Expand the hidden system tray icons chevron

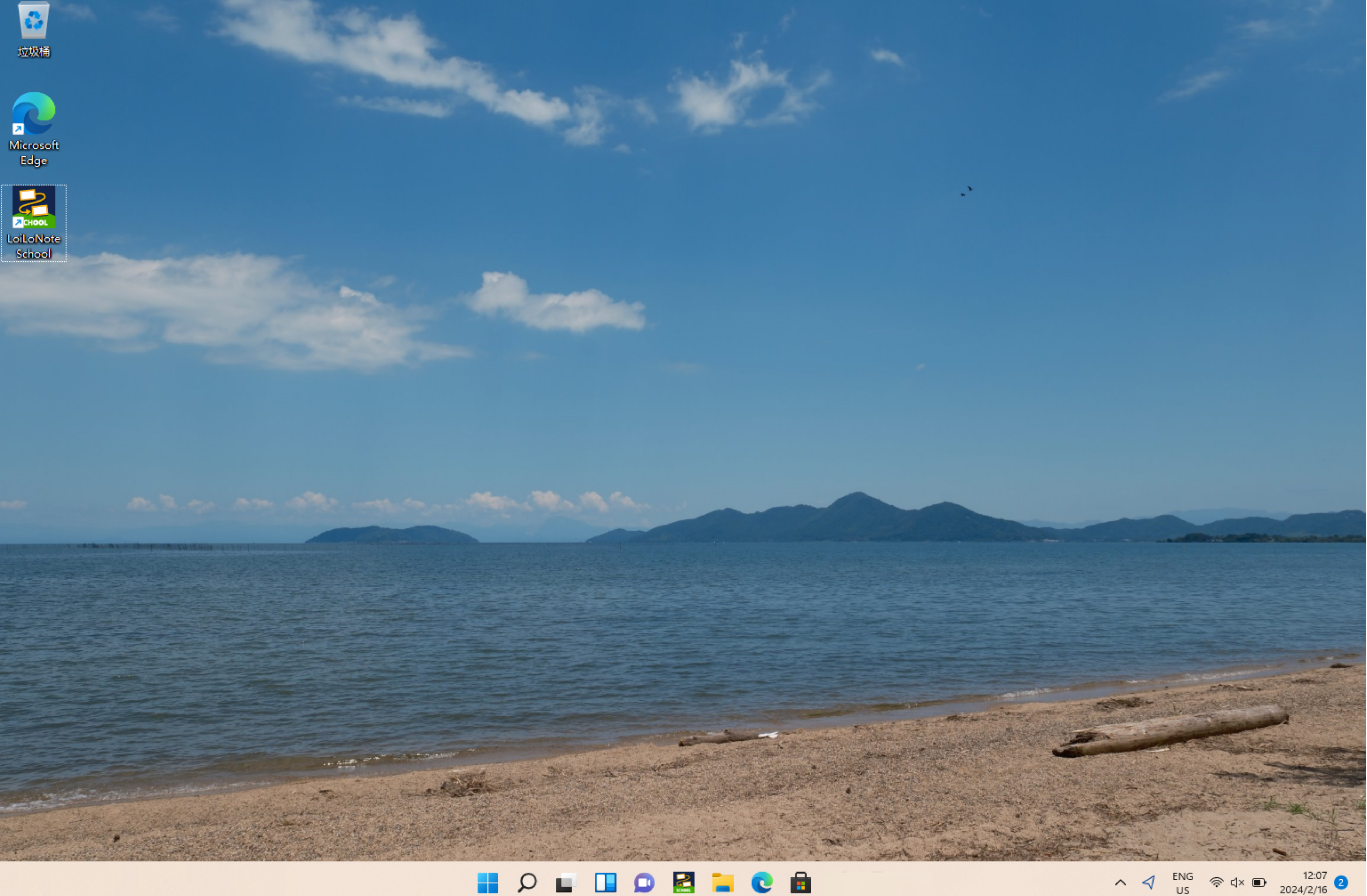(x=1120, y=882)
